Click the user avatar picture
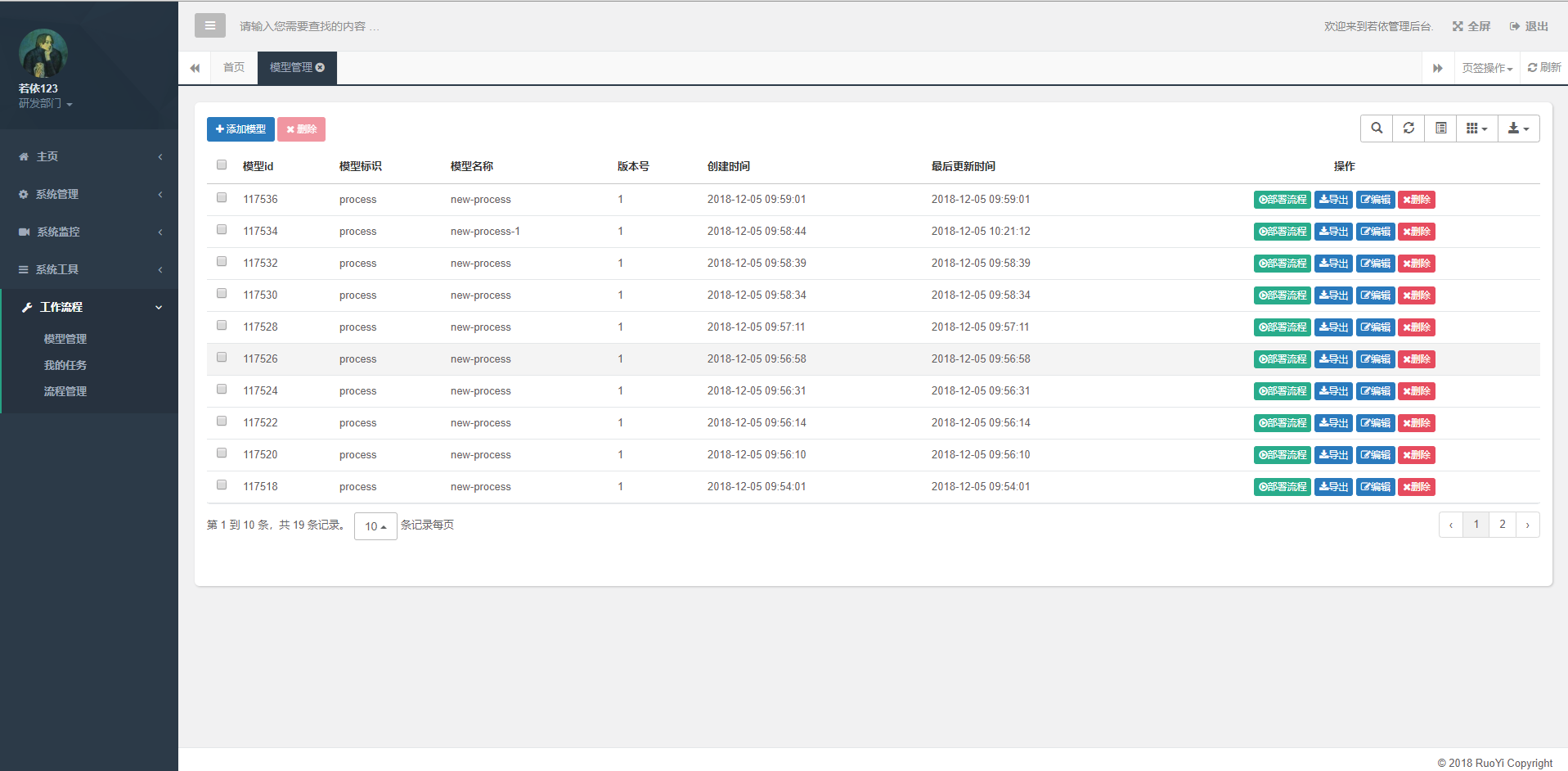Screen dimensions: 1568x771 (x=43, y=54)
